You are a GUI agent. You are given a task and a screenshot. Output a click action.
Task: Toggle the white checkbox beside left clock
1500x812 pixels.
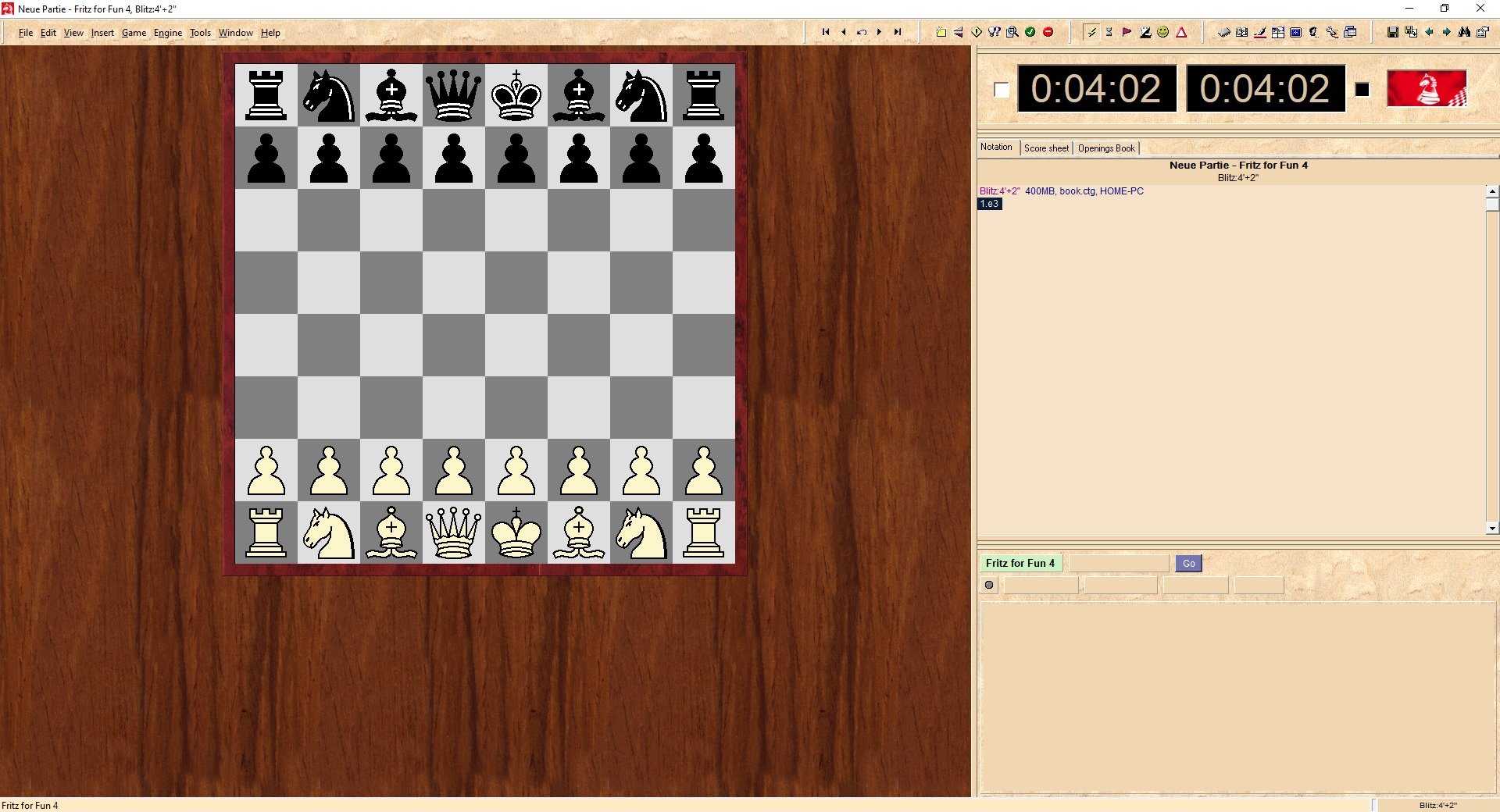click(x=1002, y=90)
